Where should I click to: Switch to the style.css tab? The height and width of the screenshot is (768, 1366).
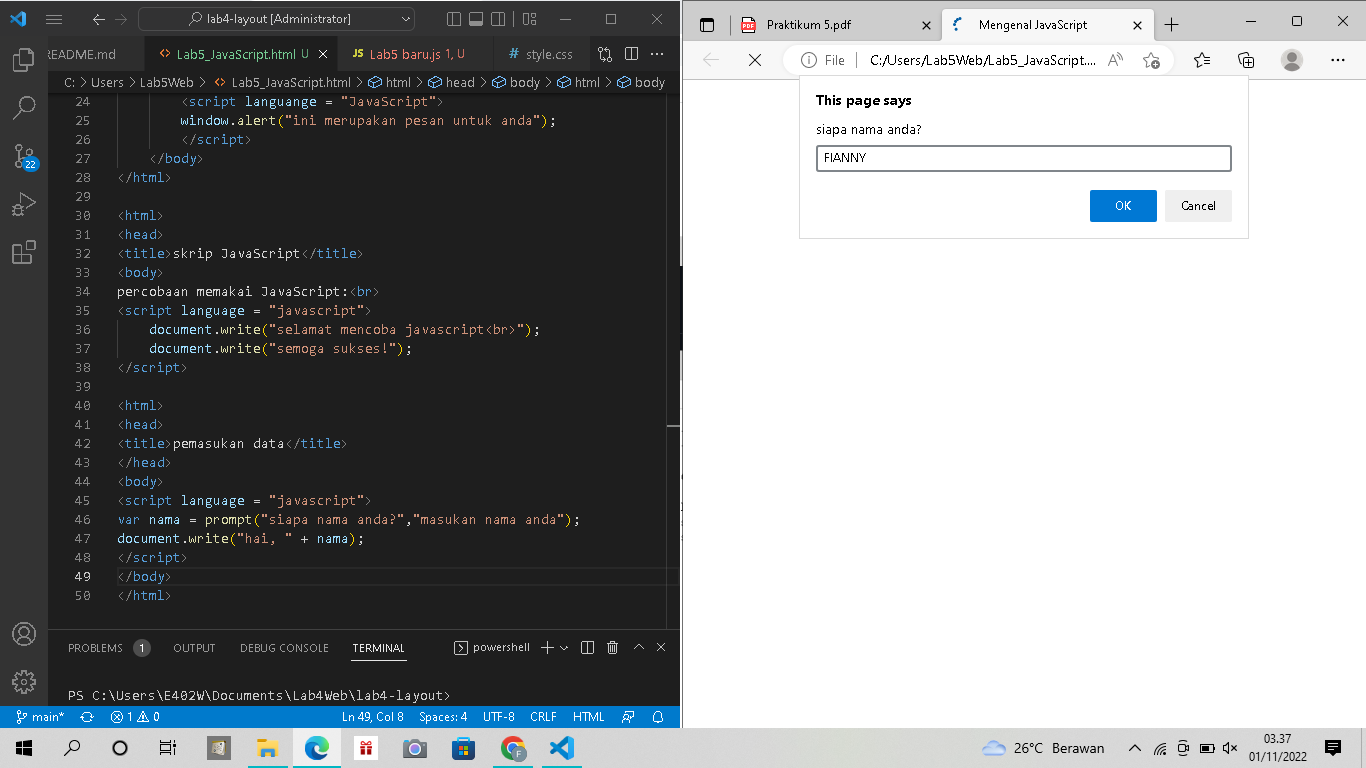[541, 55]
